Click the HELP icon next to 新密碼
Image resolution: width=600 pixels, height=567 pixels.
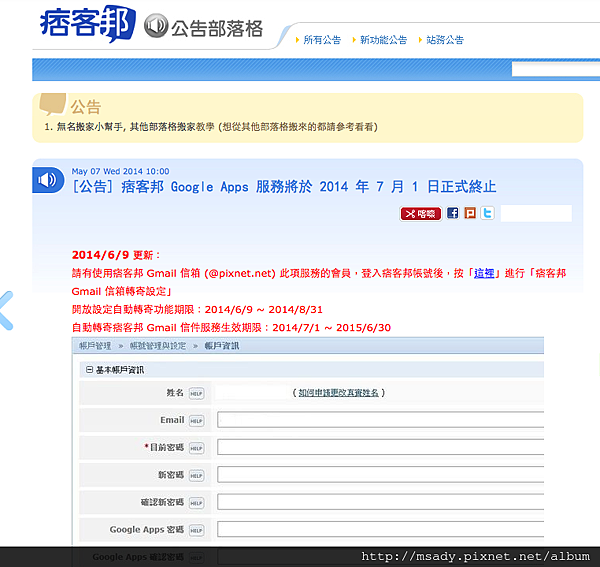pyautogui.click(x=196, y=476)
